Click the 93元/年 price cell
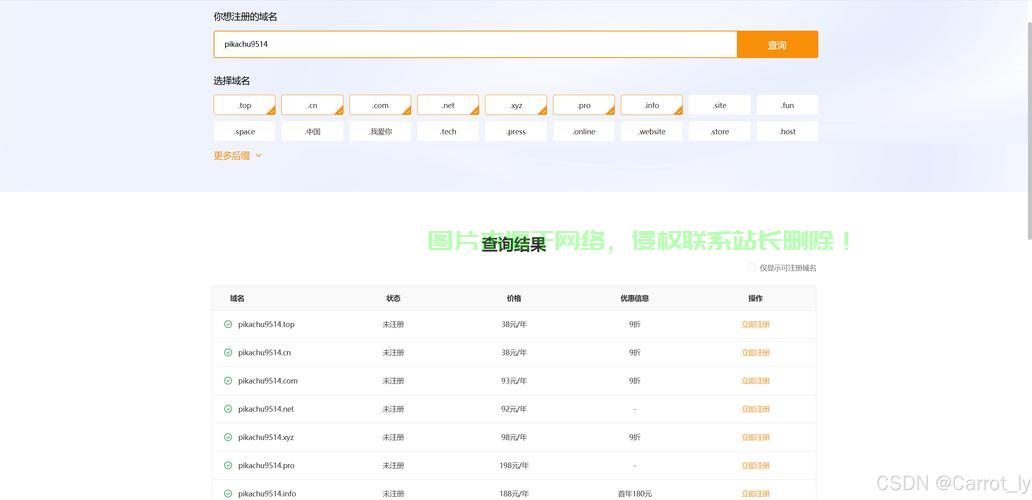This screenshot has height=500, width=1032. (514, 381)
